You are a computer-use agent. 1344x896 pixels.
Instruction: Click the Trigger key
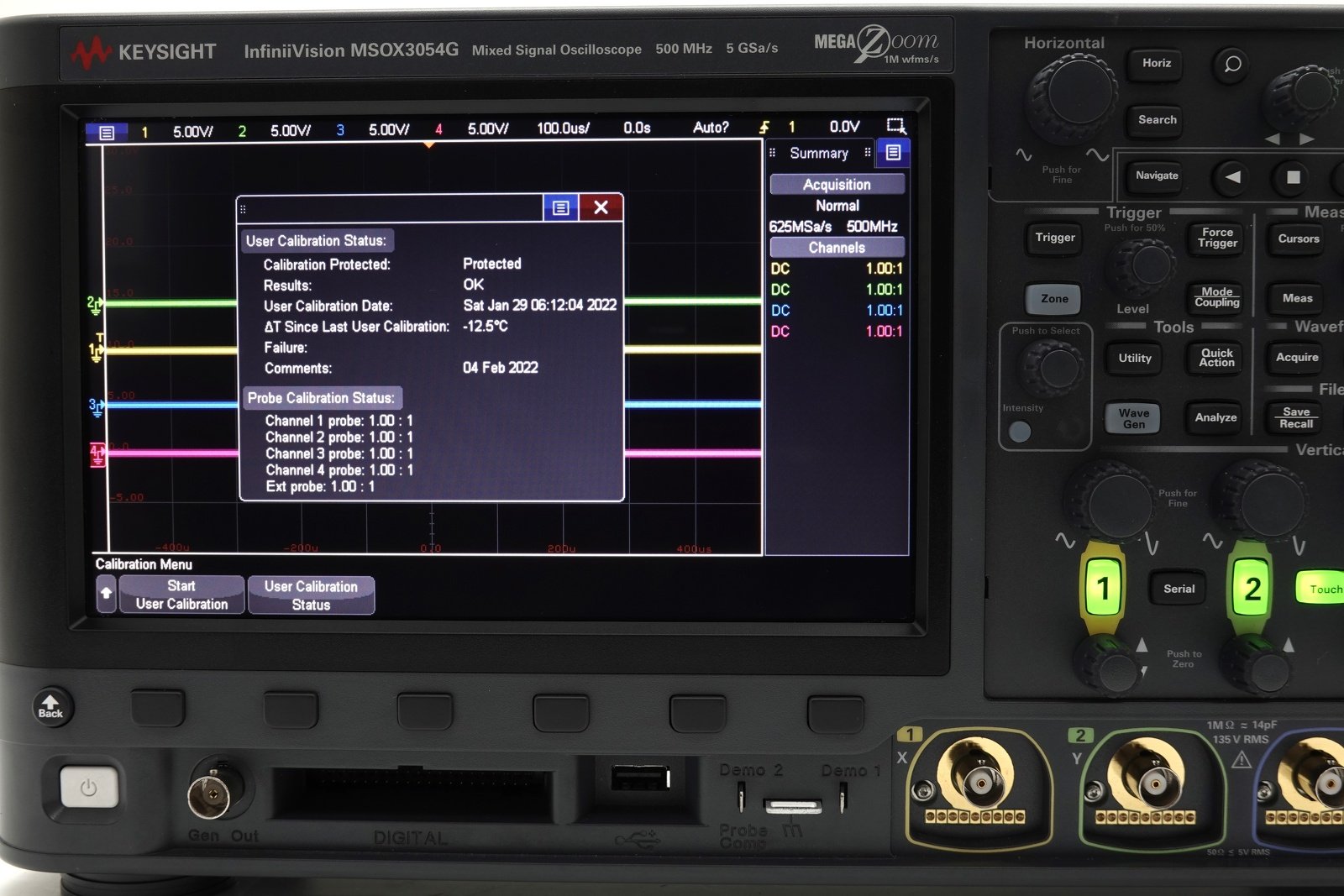point(1055,238)
